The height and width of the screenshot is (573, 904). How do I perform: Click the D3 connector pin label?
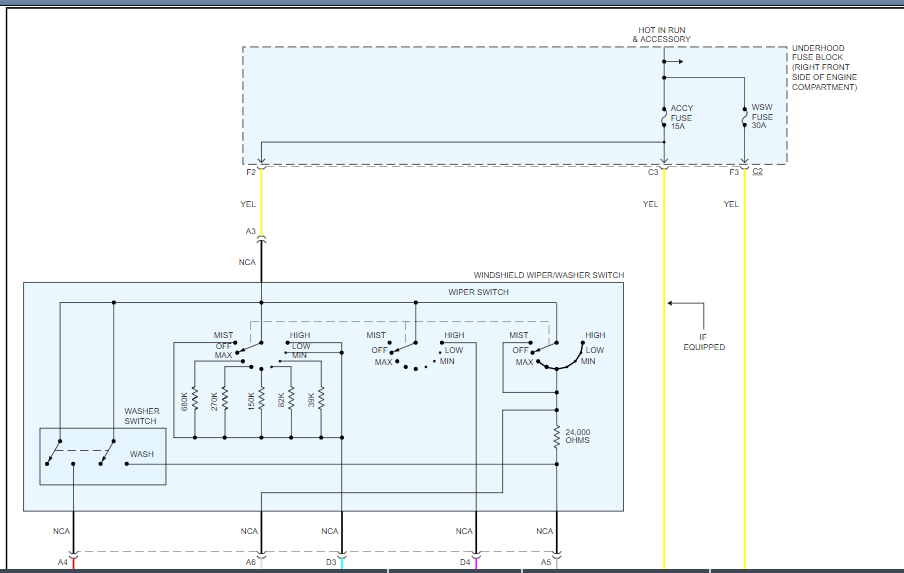click(331, 563)
